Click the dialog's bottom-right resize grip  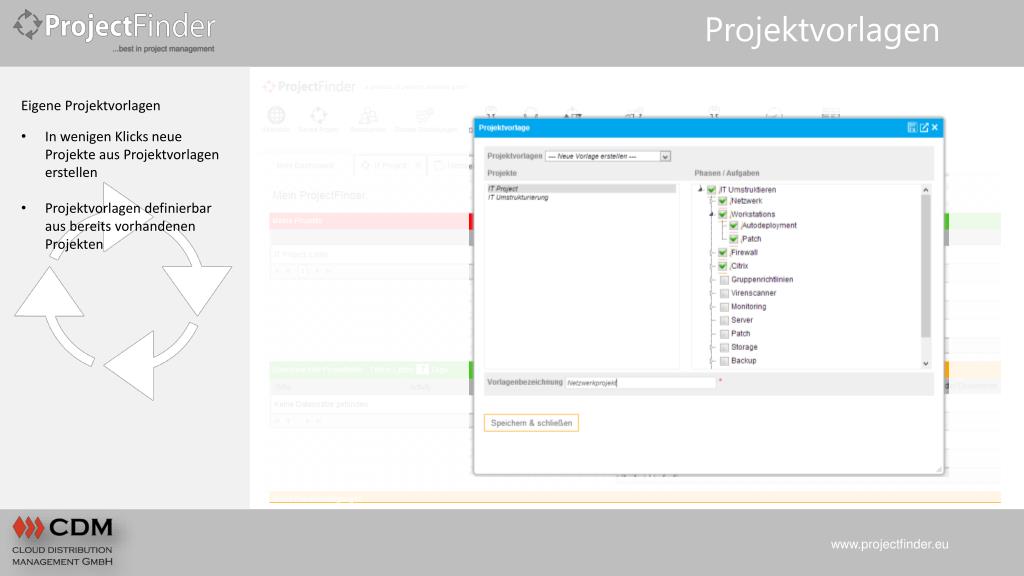(938, 469)
